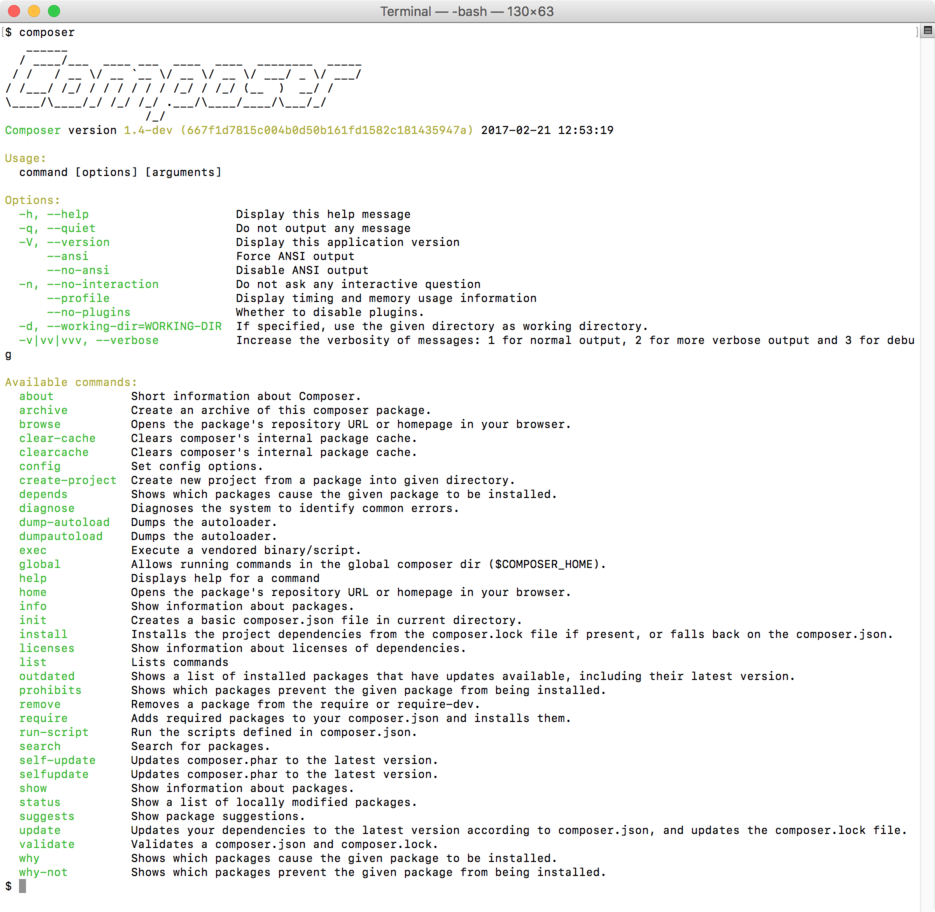Click the 'list' command name

pyautogui.click(x=33, y=663)
